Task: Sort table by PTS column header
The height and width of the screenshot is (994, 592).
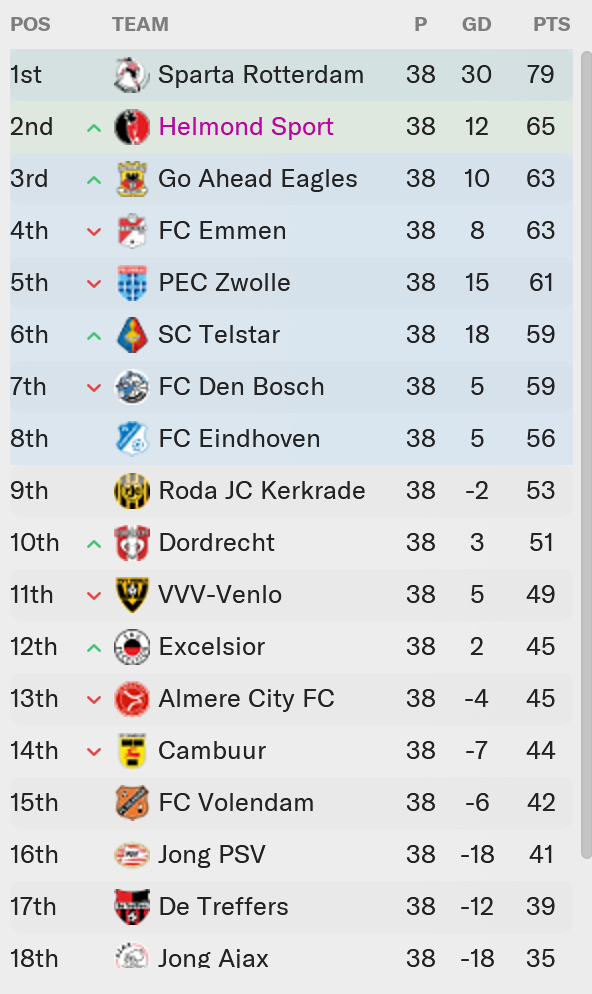Action: pos(551,24)
